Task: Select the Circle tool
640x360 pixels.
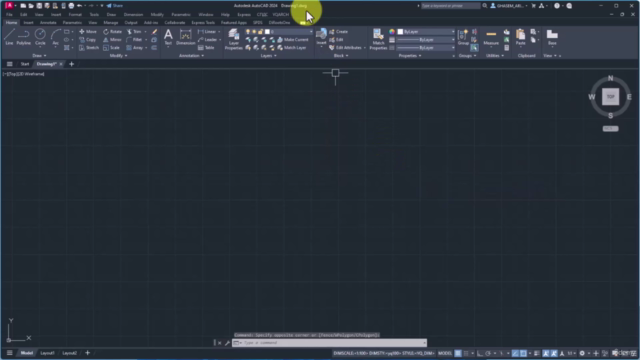Action: click(x=40, y=37)
